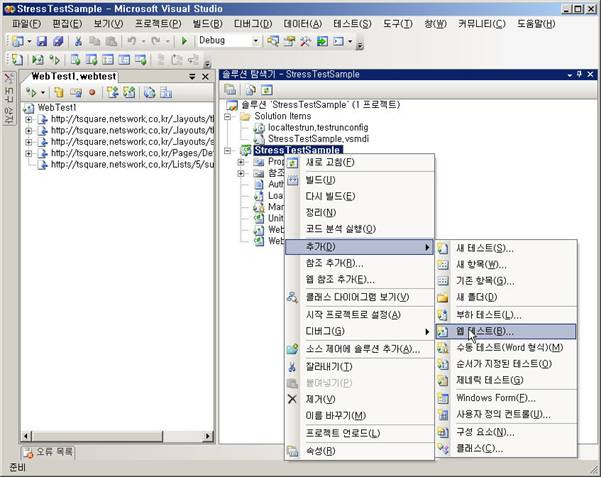
Task: Click the New Test icon in test toolbar
Action: [17, 59]
